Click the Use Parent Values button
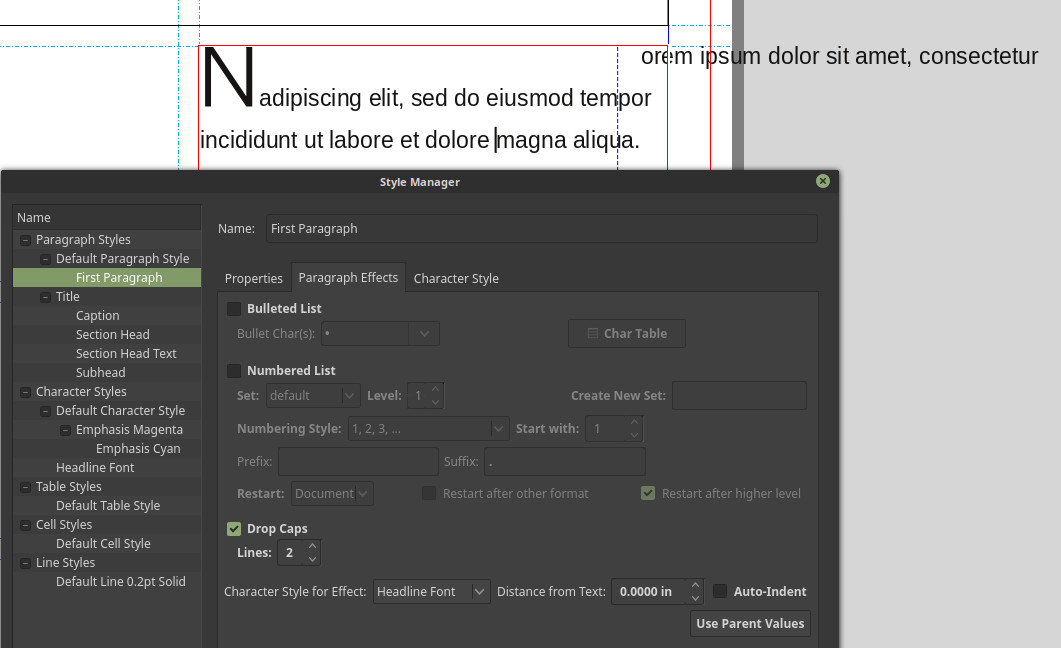The image size is (1061, 648). click(750, 624)
